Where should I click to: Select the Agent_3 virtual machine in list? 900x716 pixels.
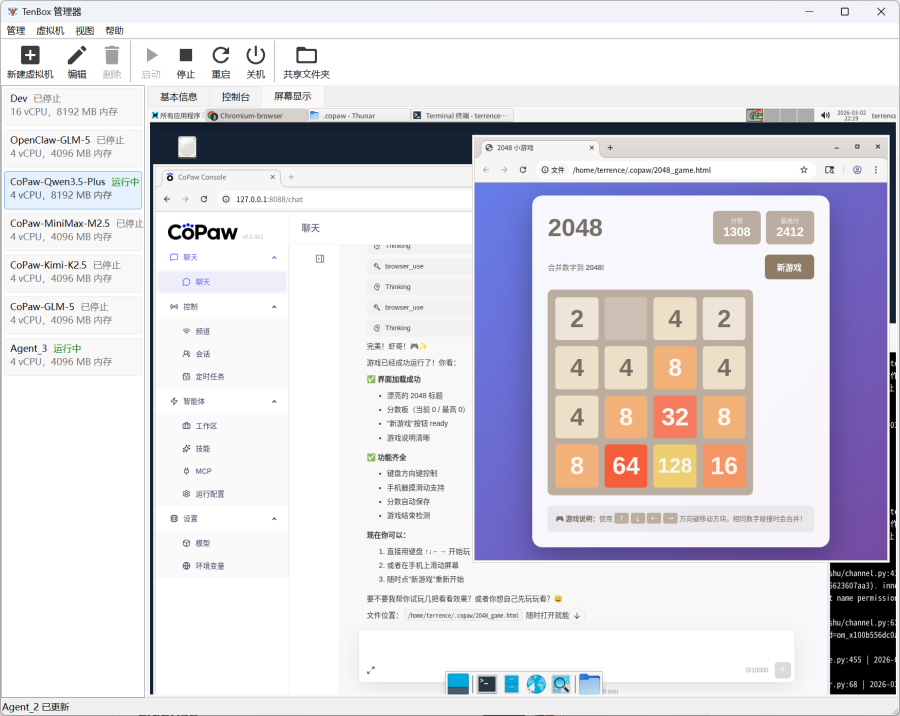73,355
